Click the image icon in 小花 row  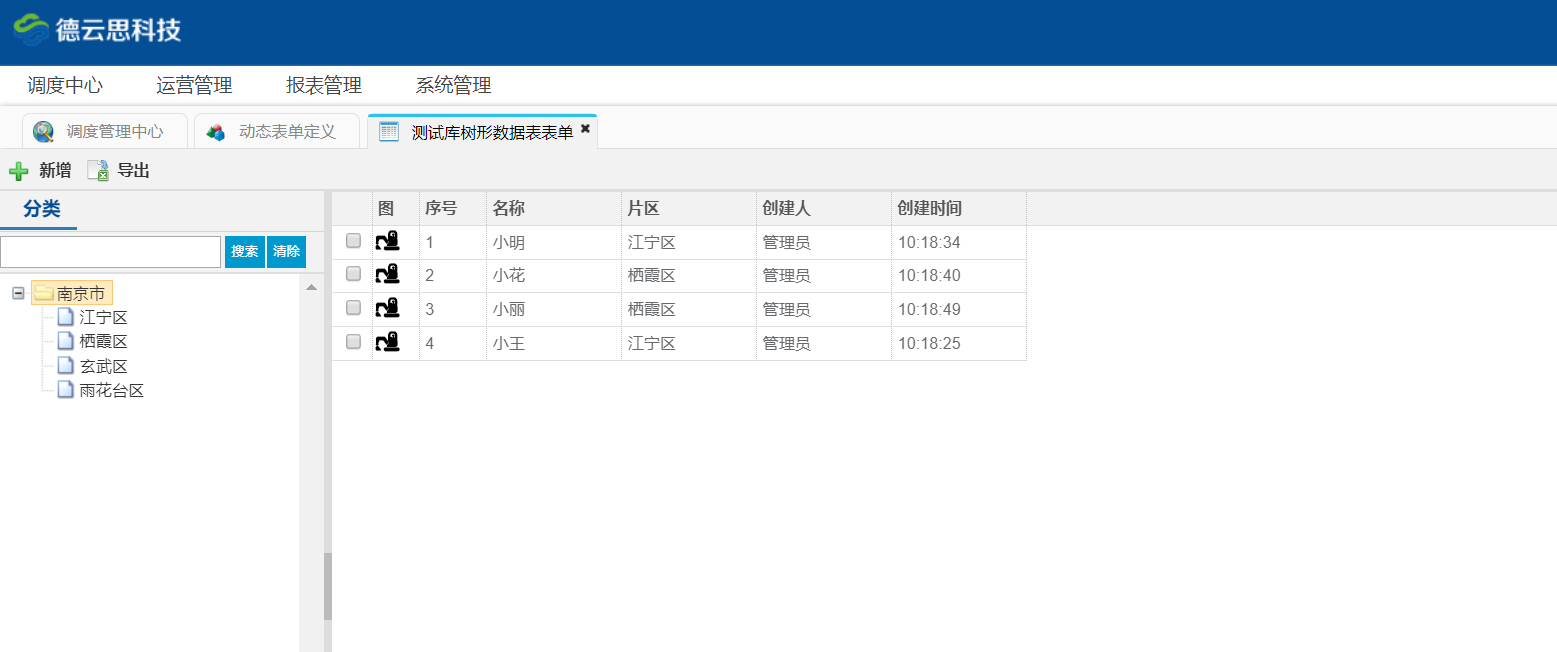(387, 275)
